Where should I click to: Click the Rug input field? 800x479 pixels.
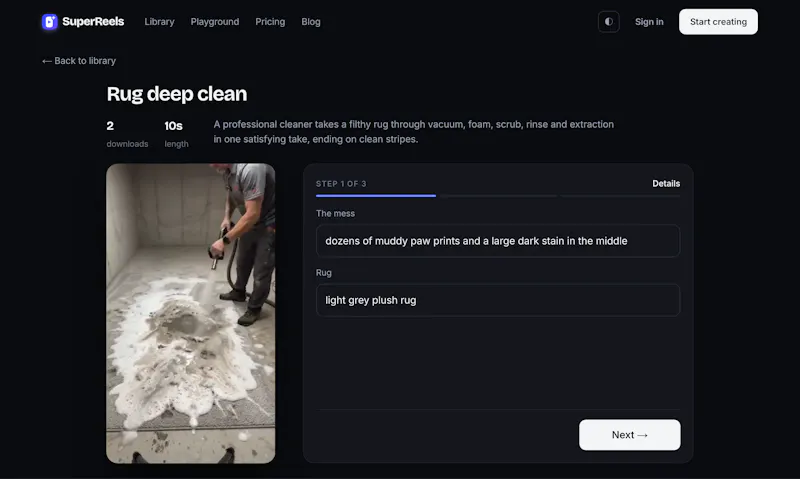[x=497, y=300]
